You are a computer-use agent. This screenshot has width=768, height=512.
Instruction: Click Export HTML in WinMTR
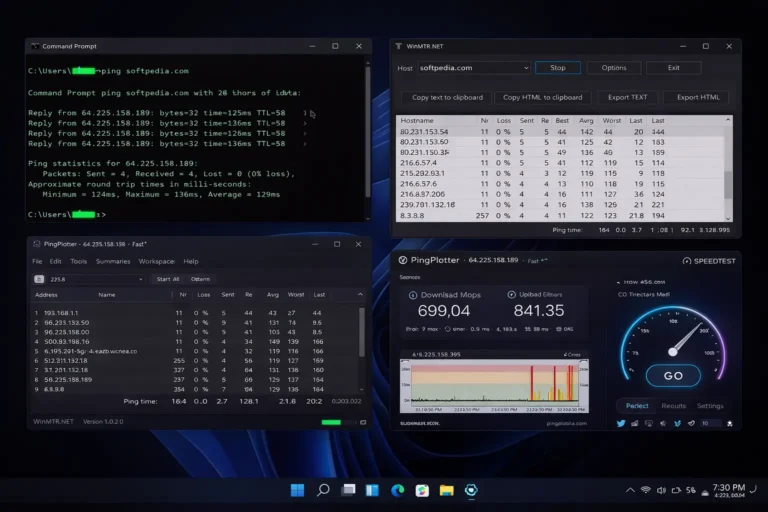698,98
